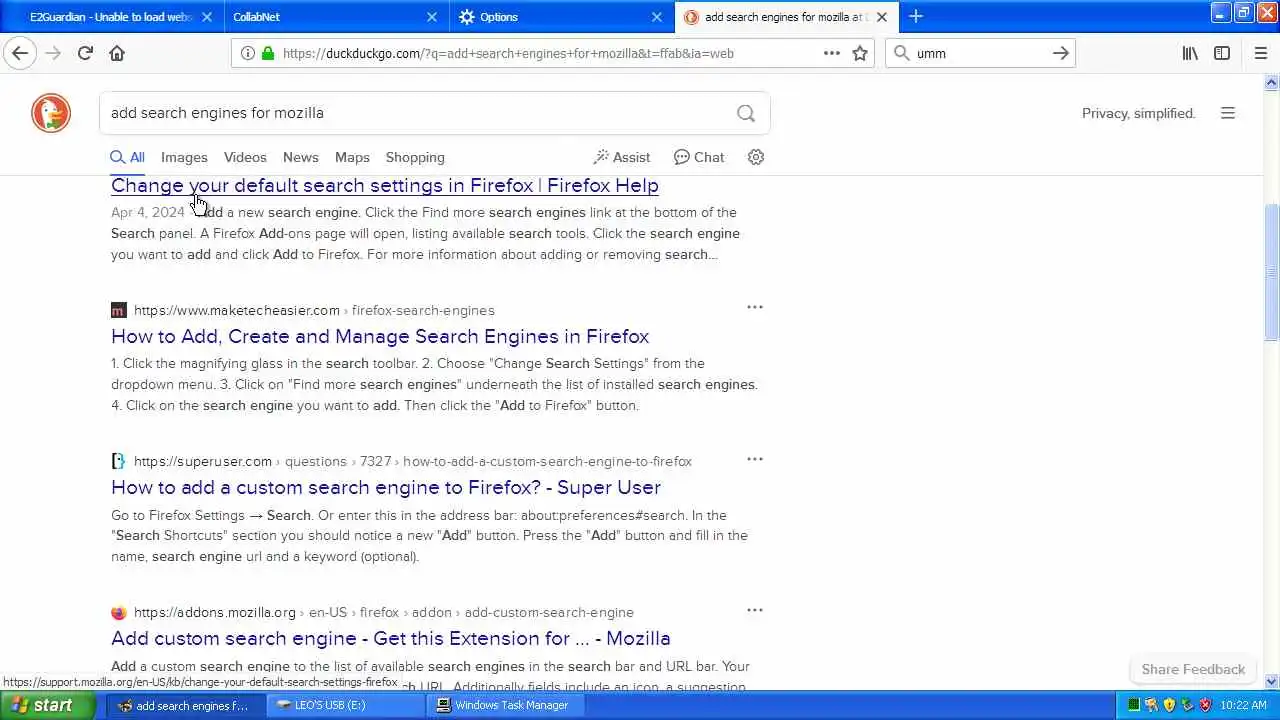Open DuckDuckGo search settings gear
The height and width of the screenshot is (720, 1280).
tap(756, 157)
